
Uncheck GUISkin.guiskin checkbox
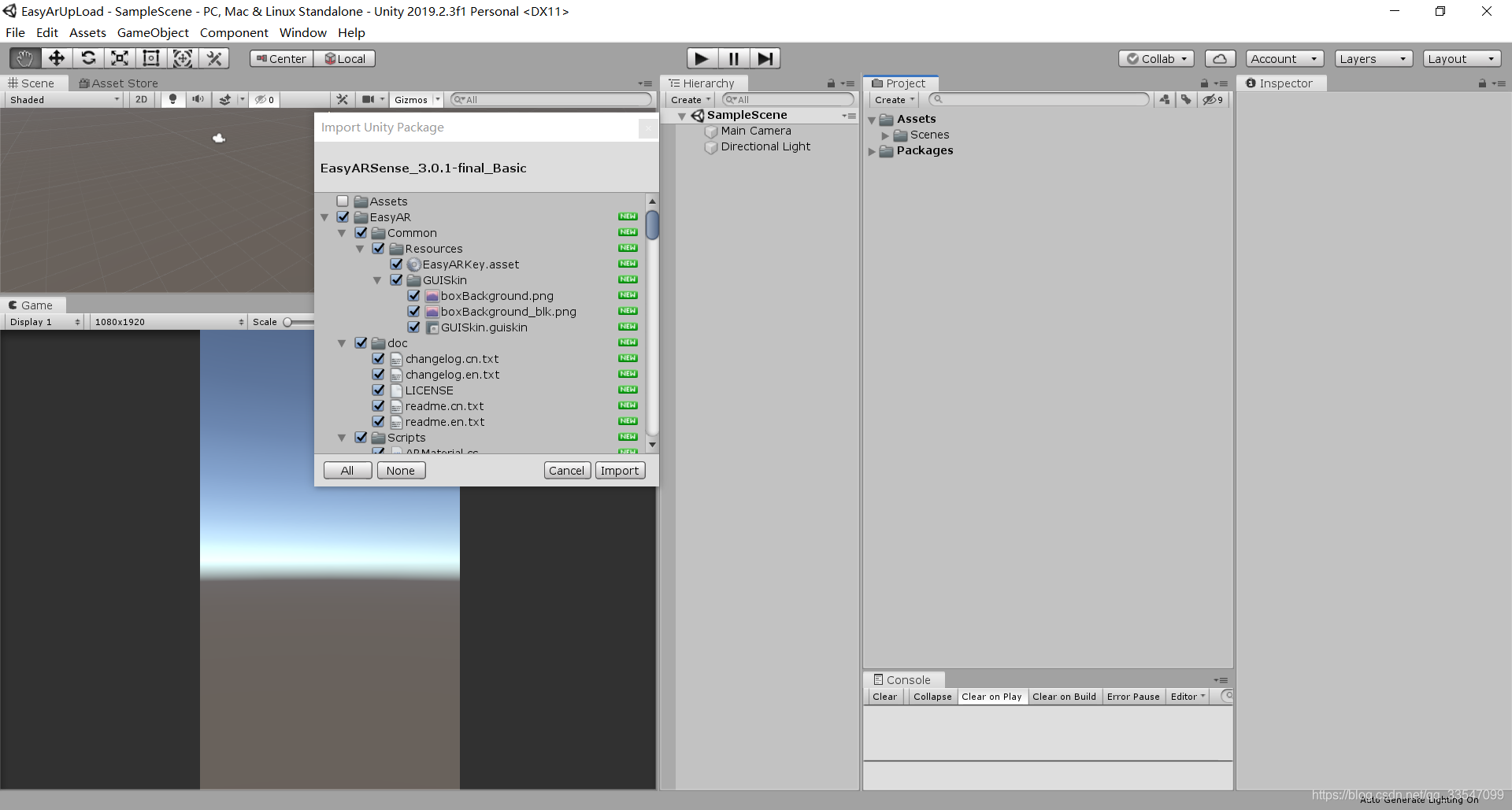(x=413, y=327)
